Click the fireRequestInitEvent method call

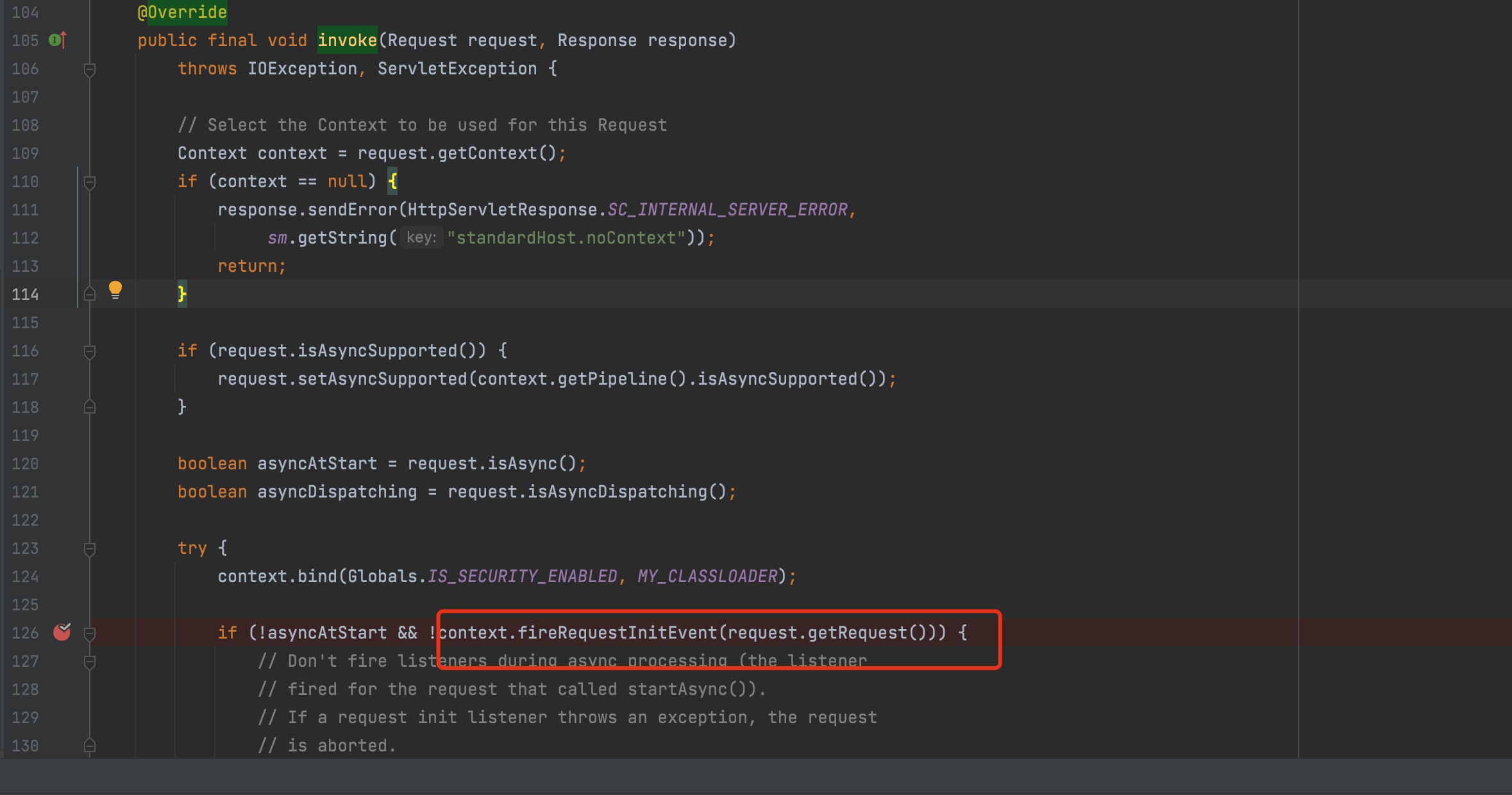pos(617,633)
